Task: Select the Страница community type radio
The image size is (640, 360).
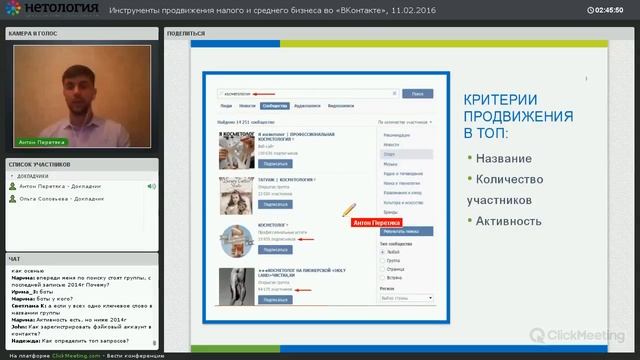Action: coord(382,269)
